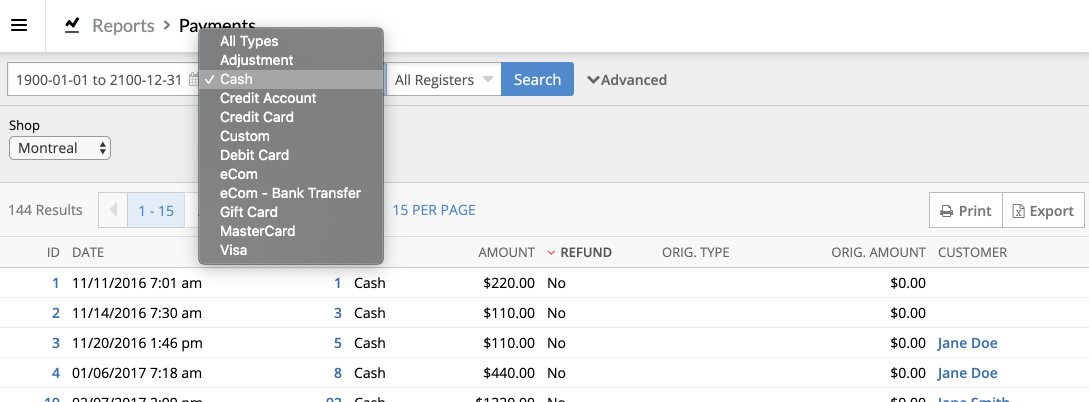Open sale 8 link in 01/06/2017 row
This screenshot has height=402, width=1089.
[x=338, y=373]
